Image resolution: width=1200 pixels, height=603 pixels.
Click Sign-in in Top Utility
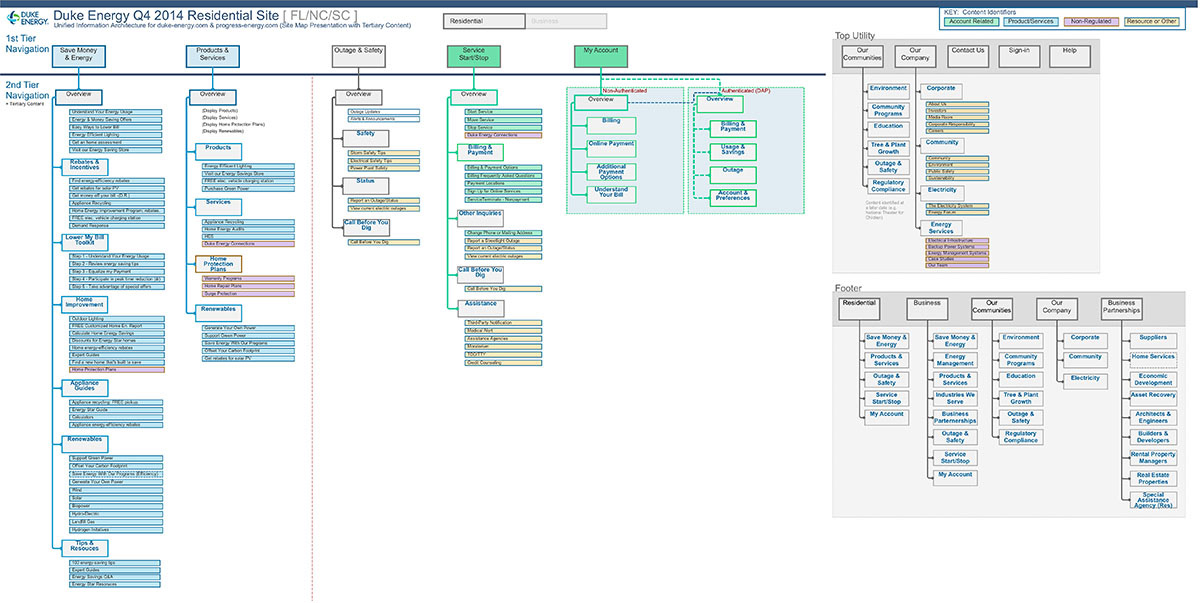[x=1019, y=55]
